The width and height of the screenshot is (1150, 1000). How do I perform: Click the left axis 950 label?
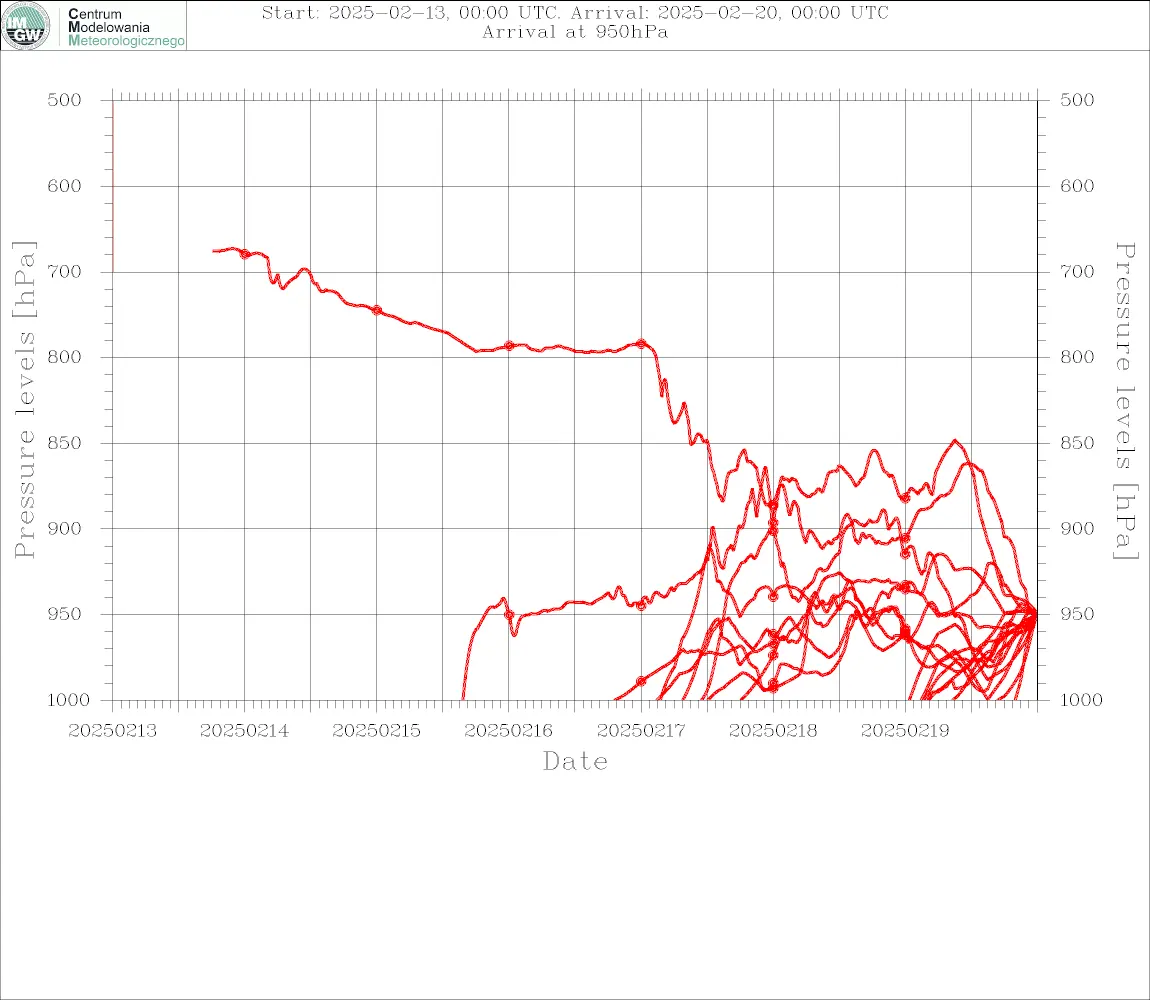[x=65, y=614]
